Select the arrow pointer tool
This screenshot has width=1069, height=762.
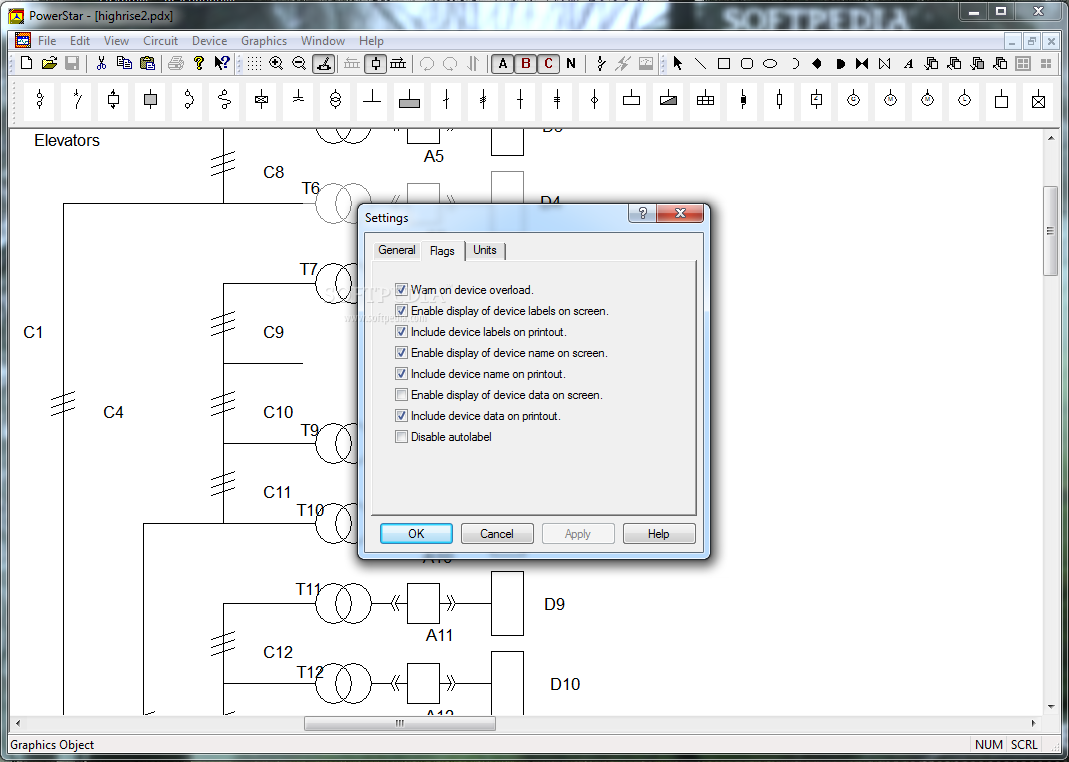pos(678,63)
